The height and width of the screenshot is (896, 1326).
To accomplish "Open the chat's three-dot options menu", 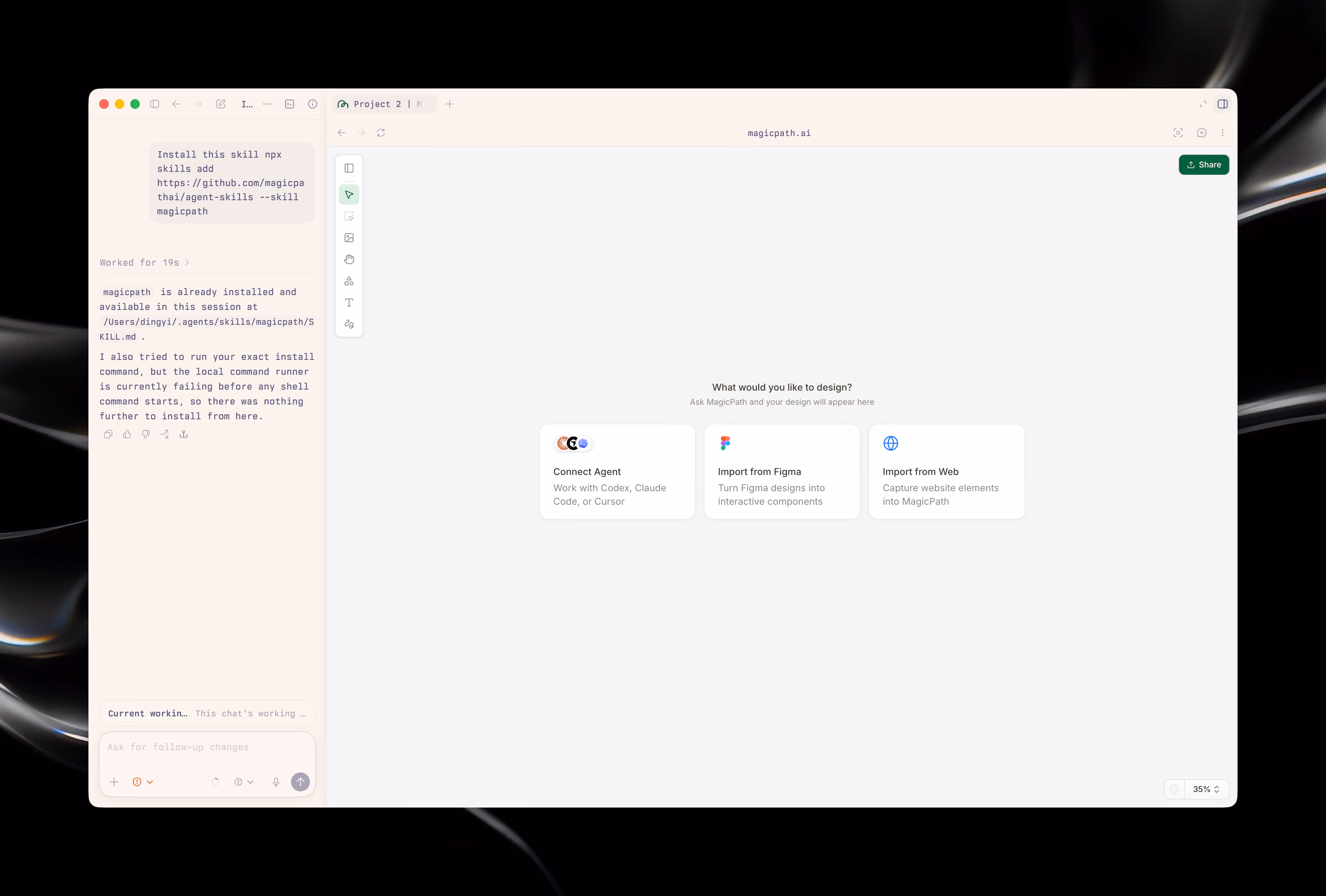I will coord(267,104).
